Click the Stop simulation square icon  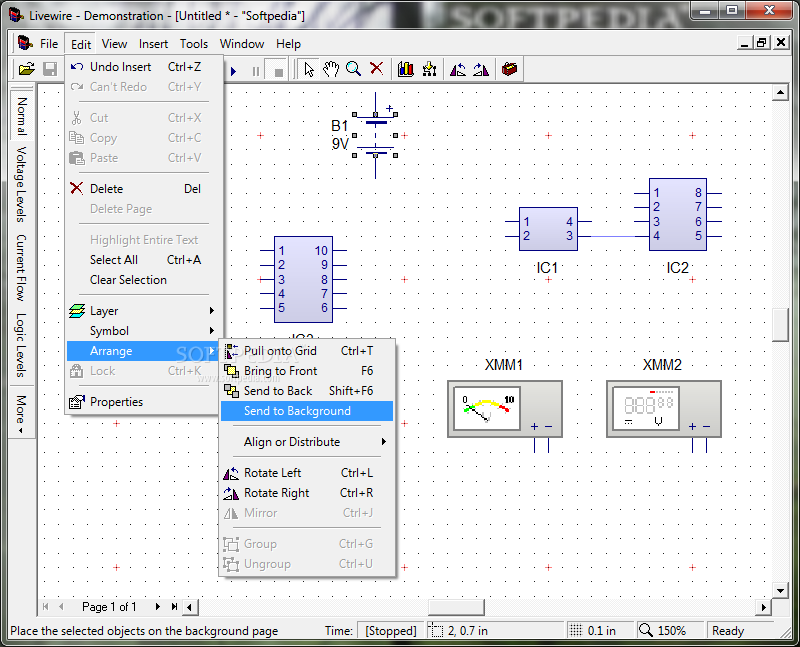coord(279,71)
